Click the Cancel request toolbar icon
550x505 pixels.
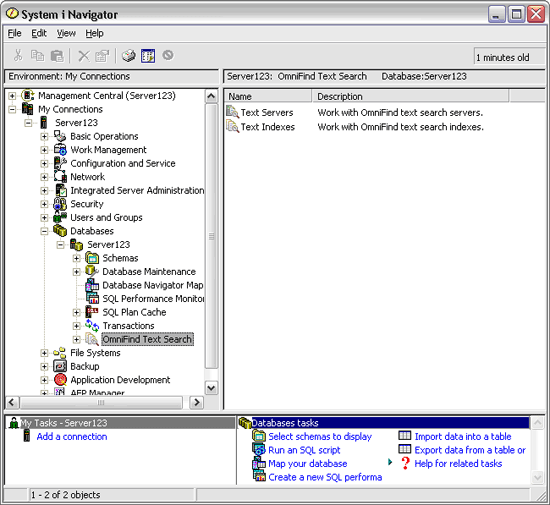[x=168, y=55]
